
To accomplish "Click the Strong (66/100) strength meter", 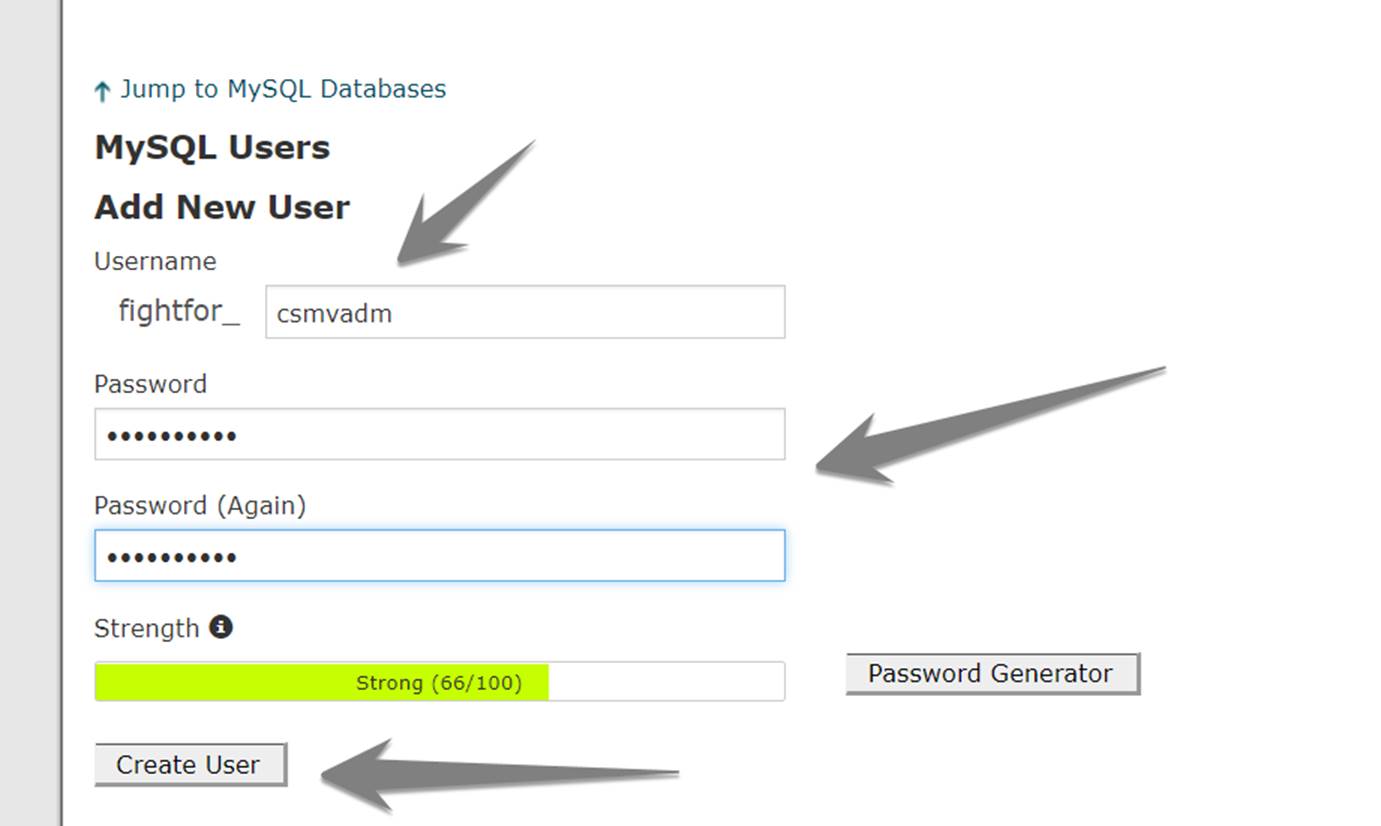I will pos(440,682).
